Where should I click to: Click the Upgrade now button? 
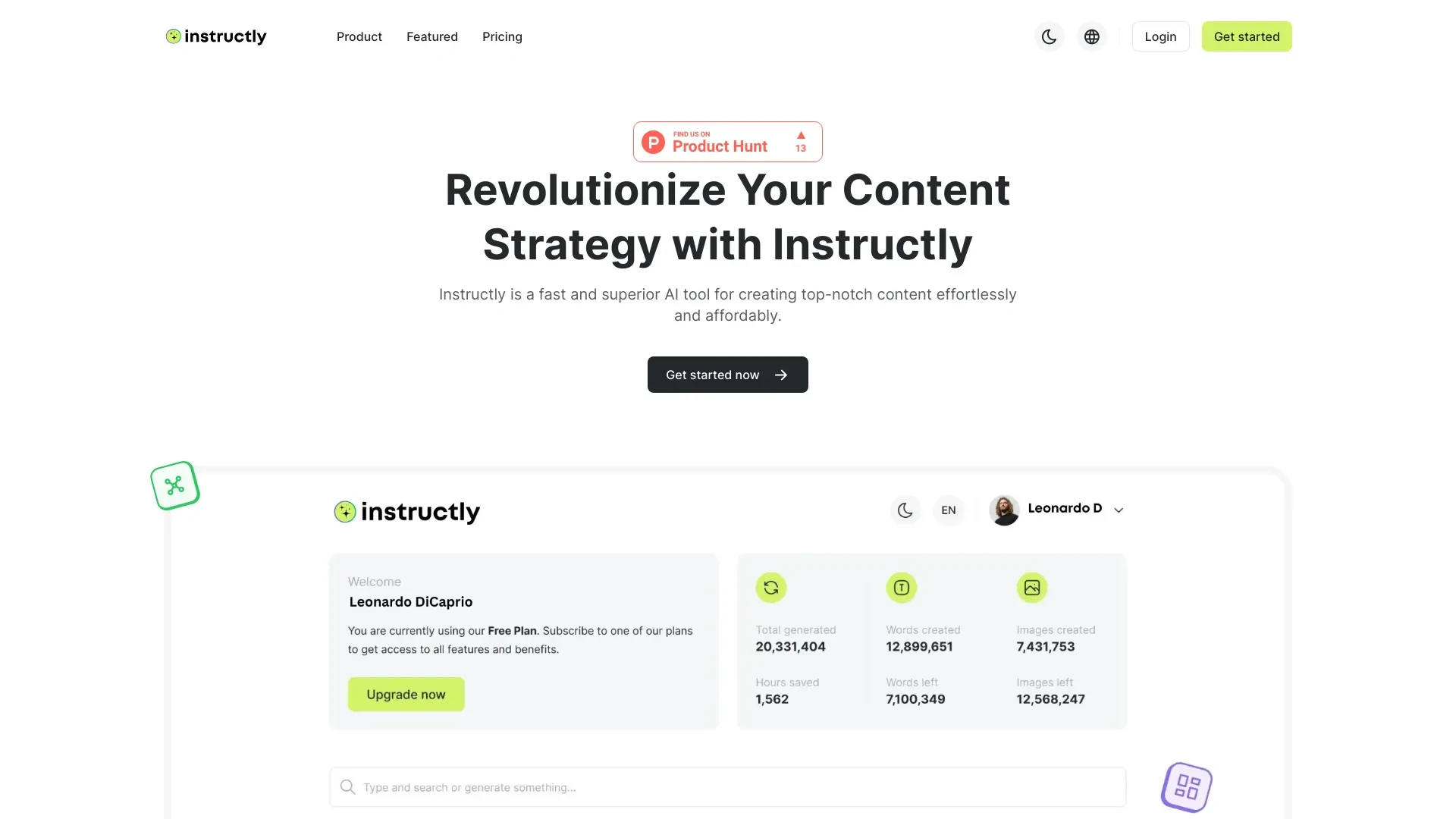(406, 694)
